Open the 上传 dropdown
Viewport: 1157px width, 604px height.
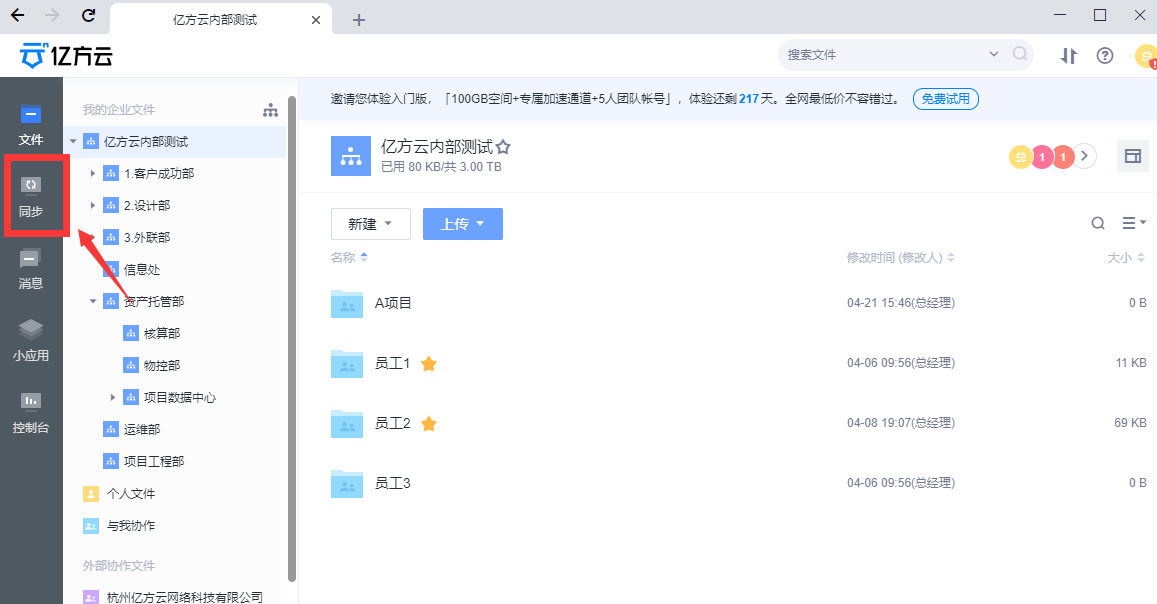463,223
